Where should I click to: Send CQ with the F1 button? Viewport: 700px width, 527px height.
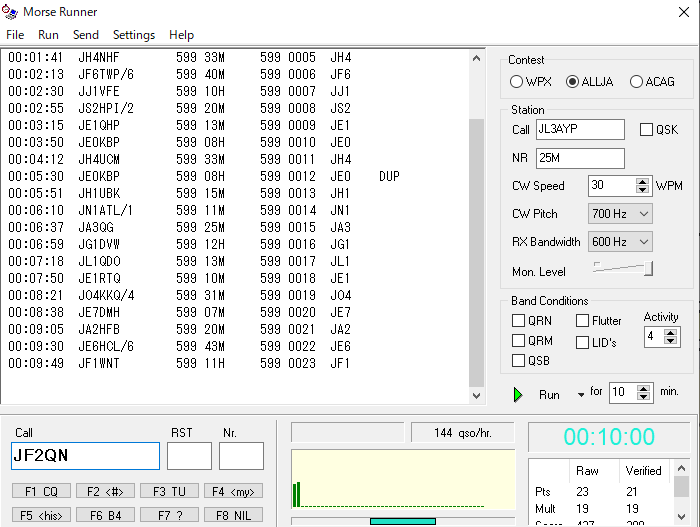click(x=41, y=491)
